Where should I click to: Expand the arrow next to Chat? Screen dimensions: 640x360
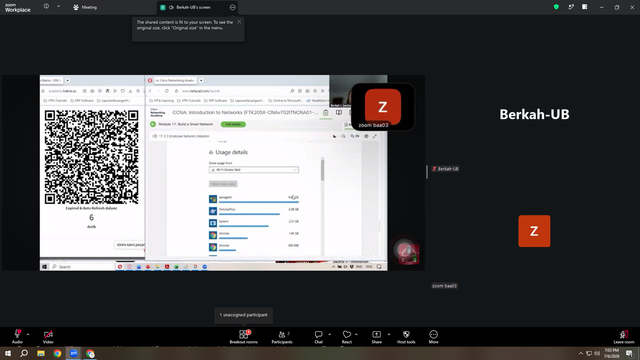[329, 334]
